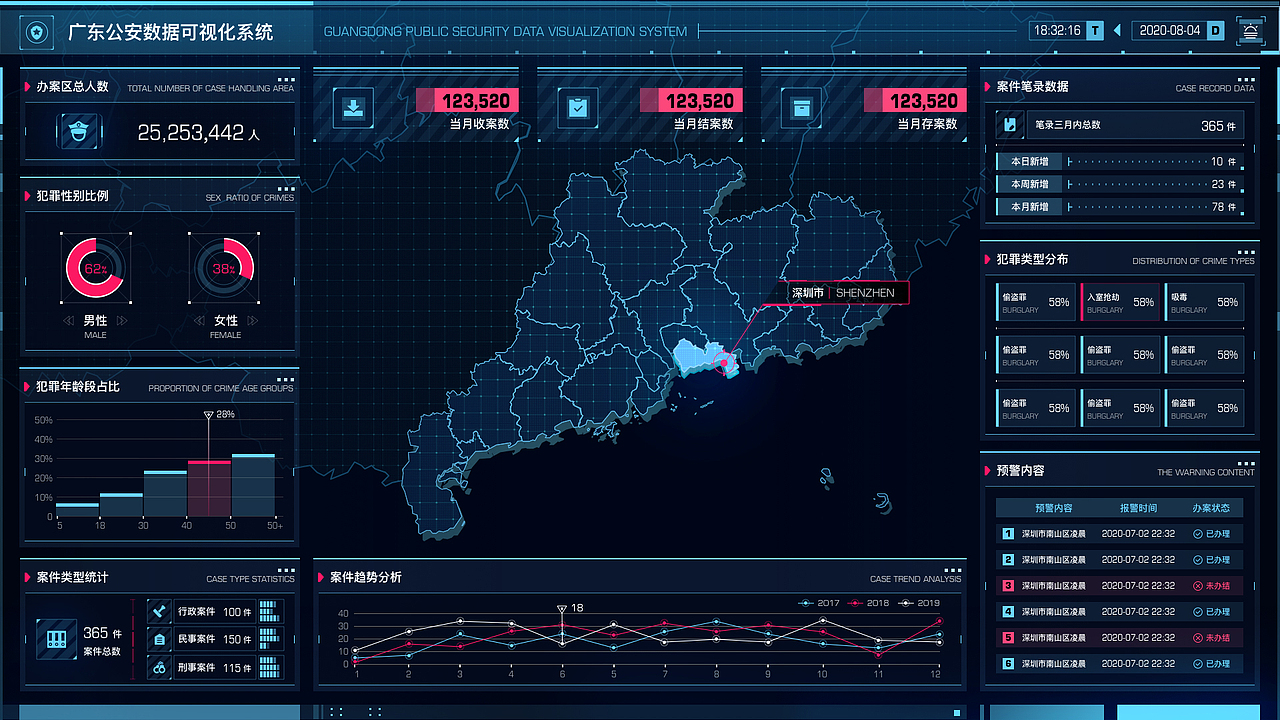Viewport: 1280px width, 720px height.
Task: Click the mini bar gauge beside 民事案件 150件
Action: [x=271, y=639]
